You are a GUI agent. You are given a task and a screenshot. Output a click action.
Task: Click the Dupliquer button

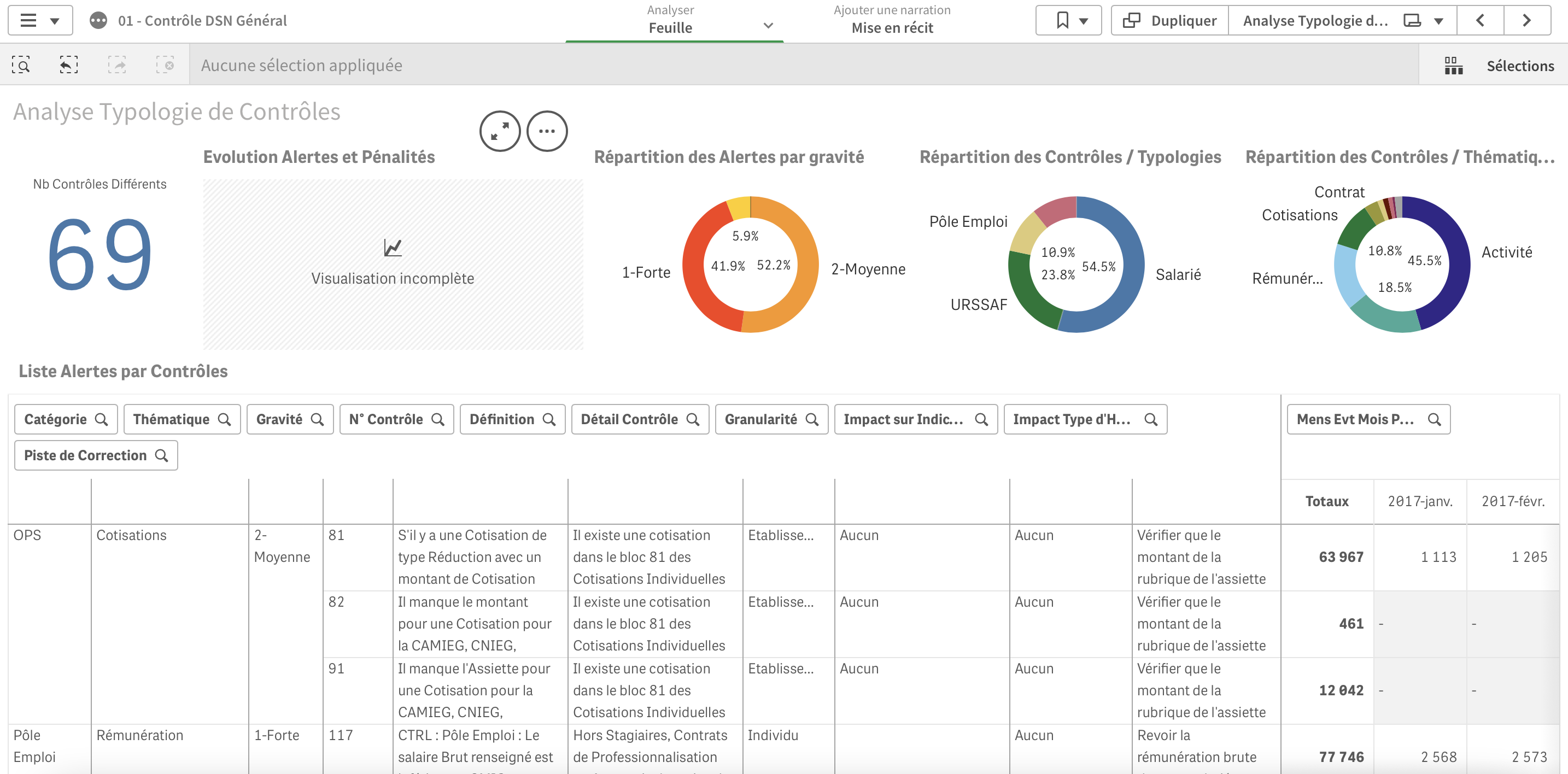(x=1170, y=21)
